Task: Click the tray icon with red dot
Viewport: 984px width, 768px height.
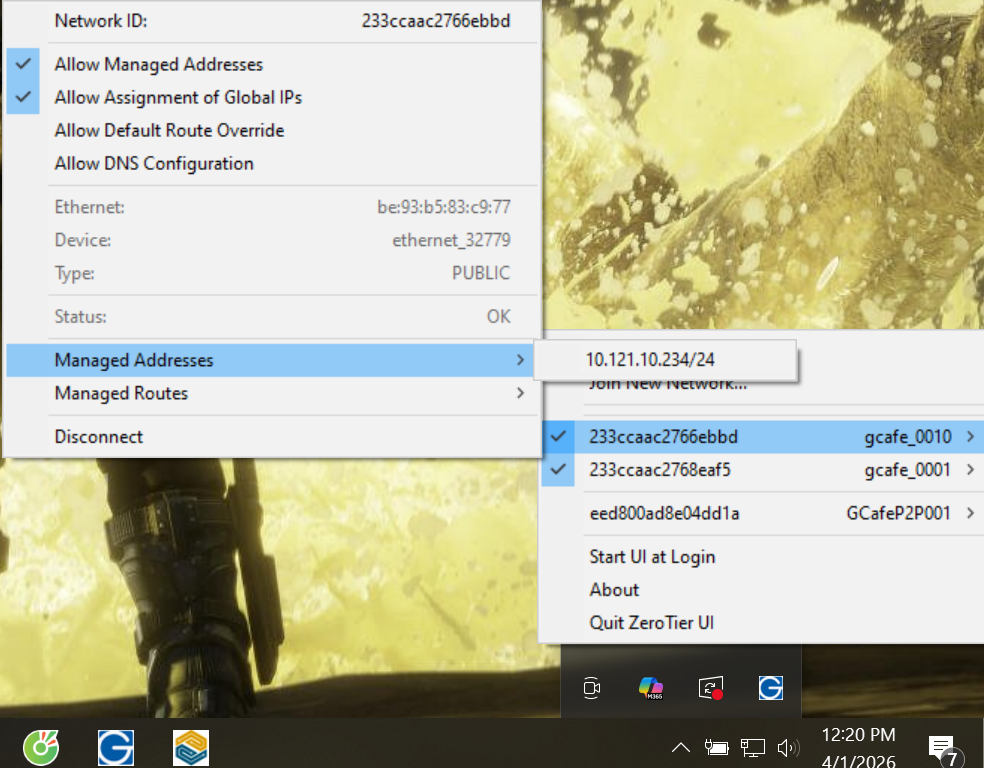Action: 711,688
